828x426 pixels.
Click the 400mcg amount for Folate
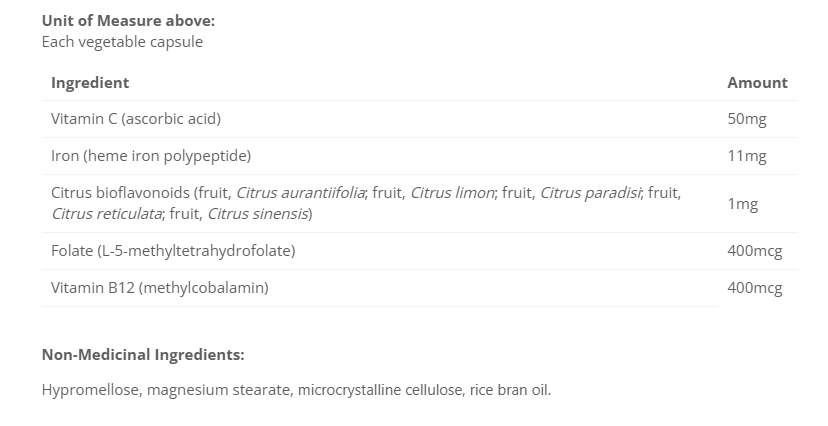pyautogui.click(x=755, y=251)
